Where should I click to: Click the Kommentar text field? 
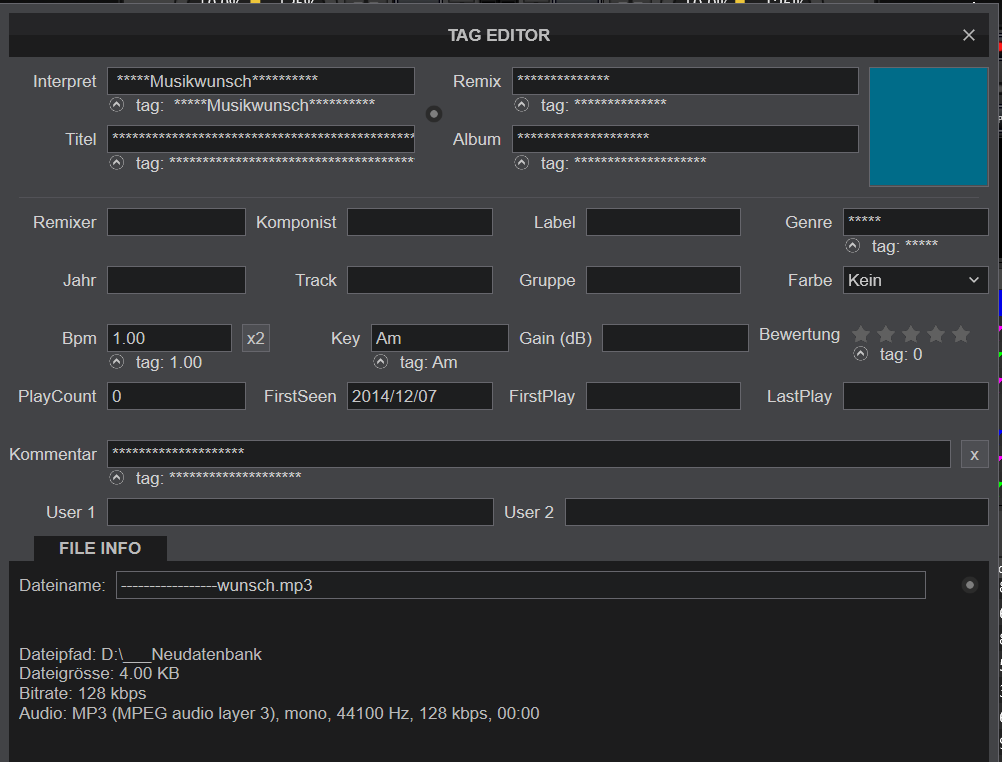pyautogui.click(x=528, y=455)
